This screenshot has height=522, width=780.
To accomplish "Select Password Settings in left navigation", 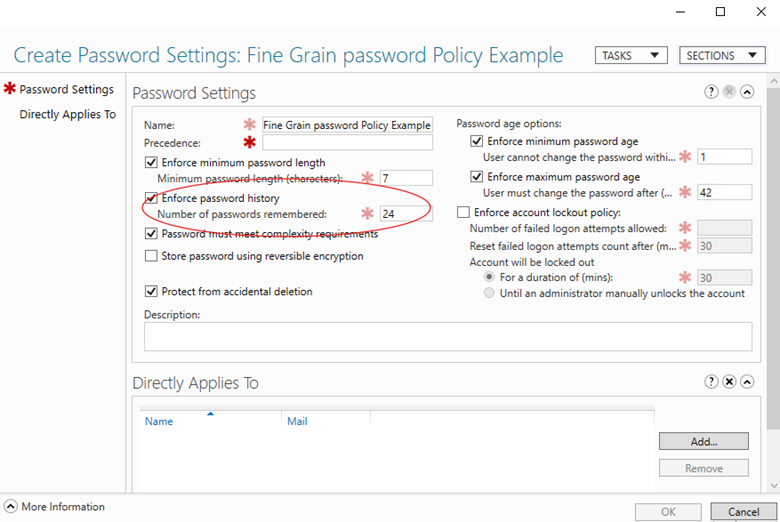I will coord(66,90).
